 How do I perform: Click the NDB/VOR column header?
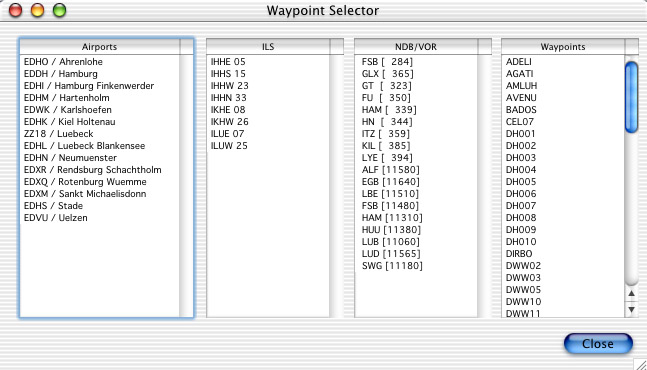(x=416, y=47)
